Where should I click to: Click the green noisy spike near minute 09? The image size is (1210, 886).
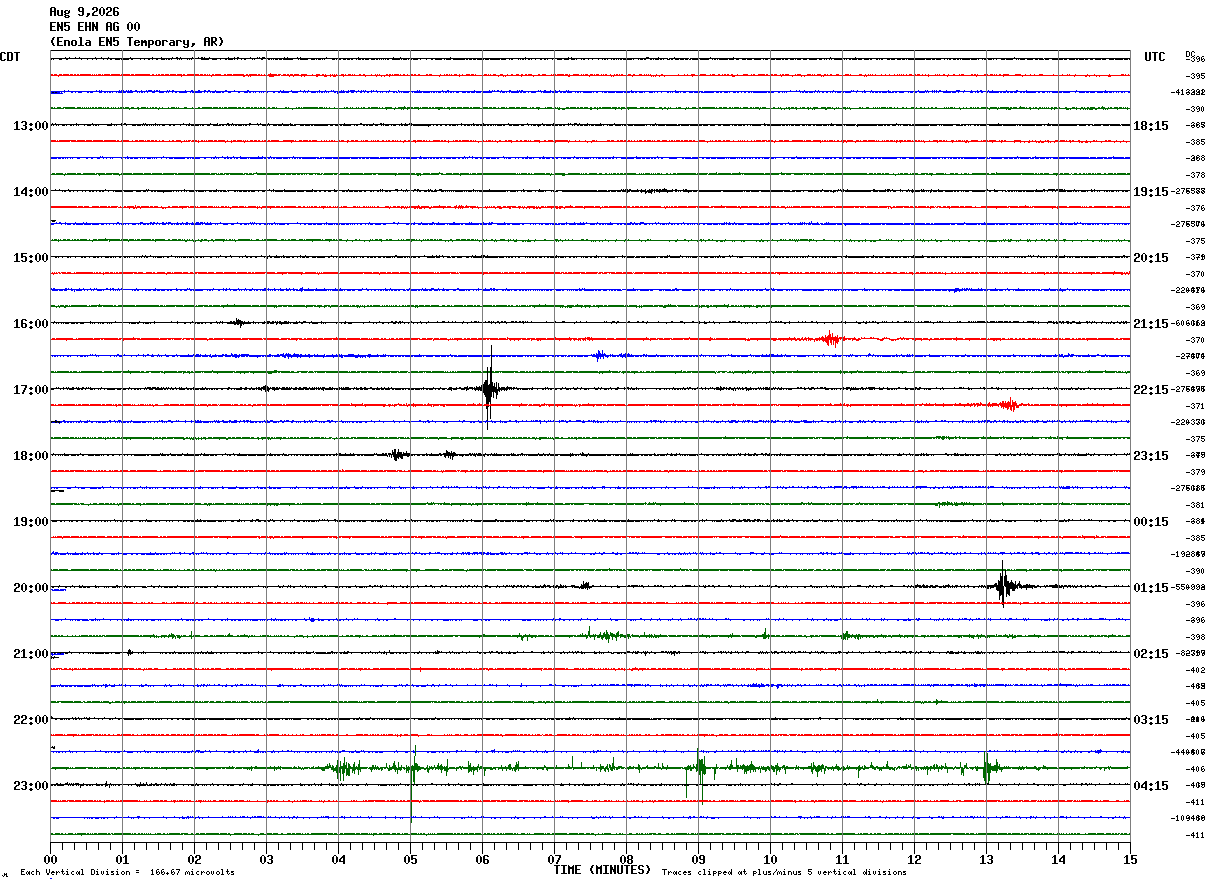(700, 770)
